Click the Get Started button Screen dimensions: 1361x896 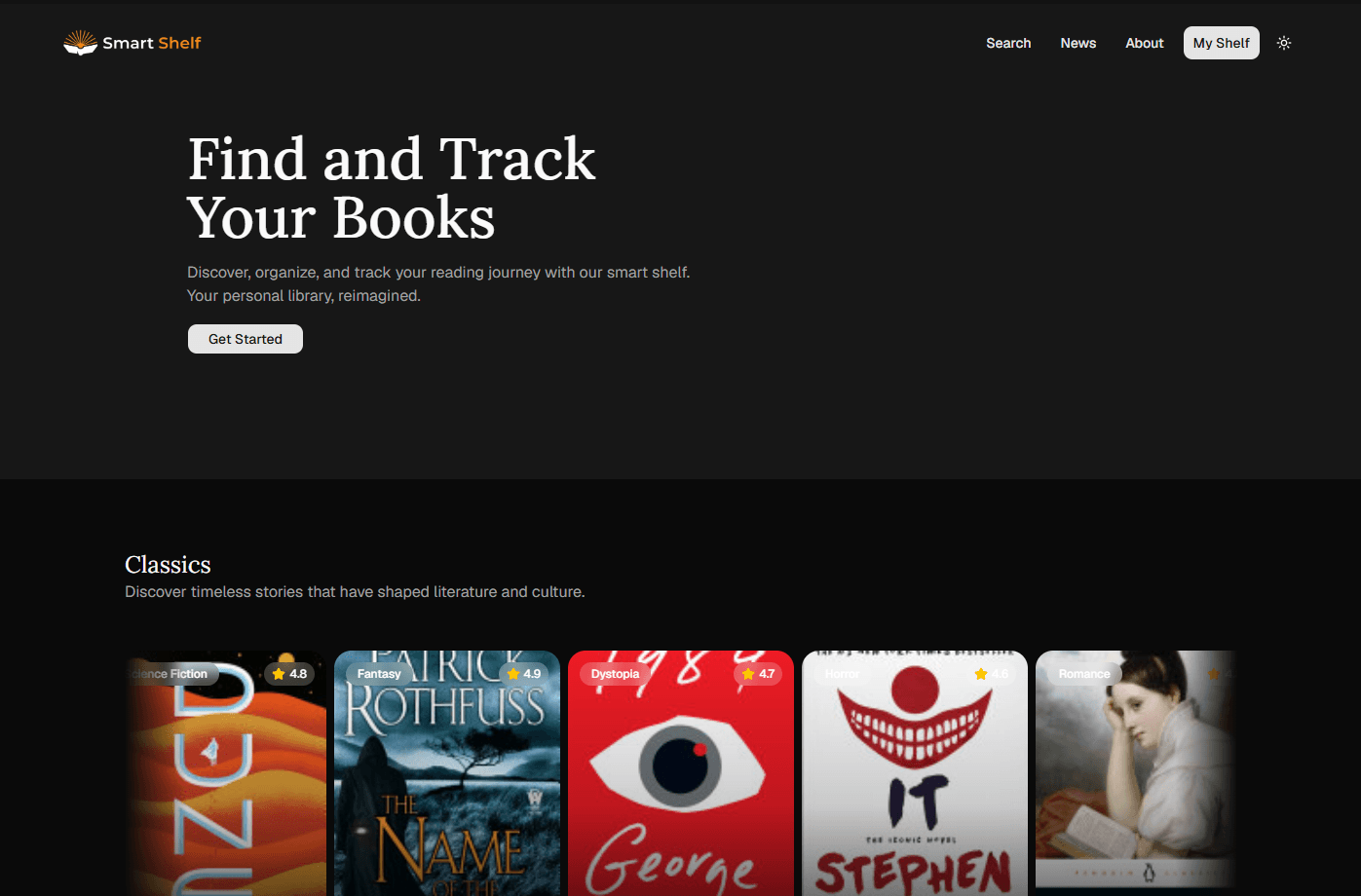(246, 339)
